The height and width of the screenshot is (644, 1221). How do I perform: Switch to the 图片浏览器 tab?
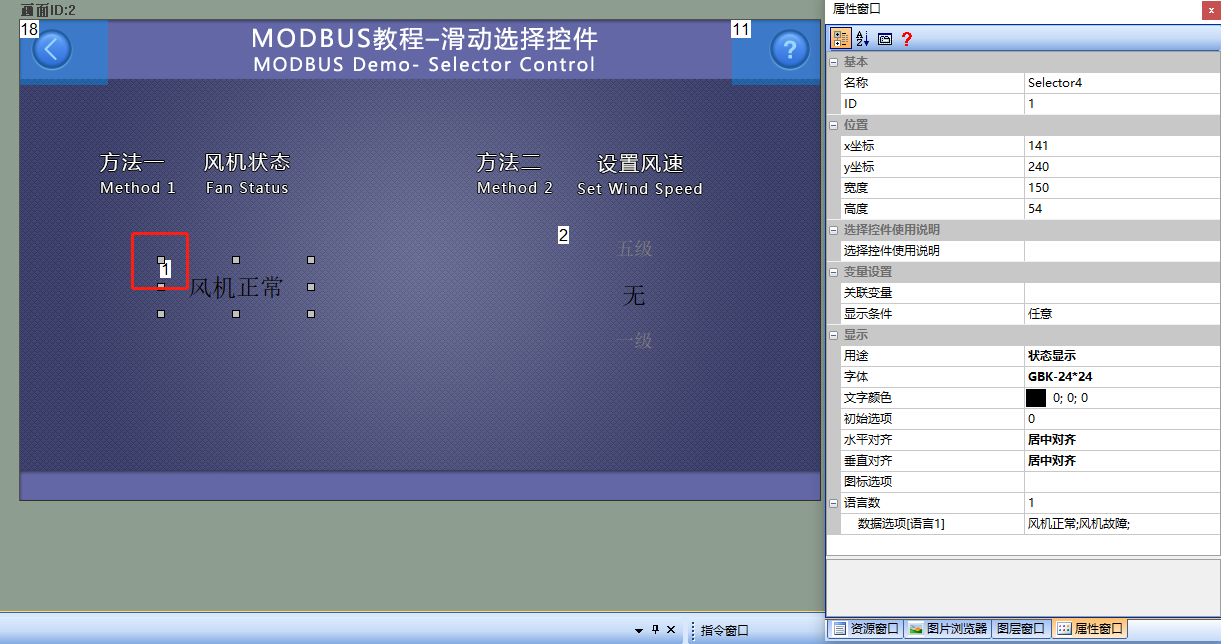948,629
